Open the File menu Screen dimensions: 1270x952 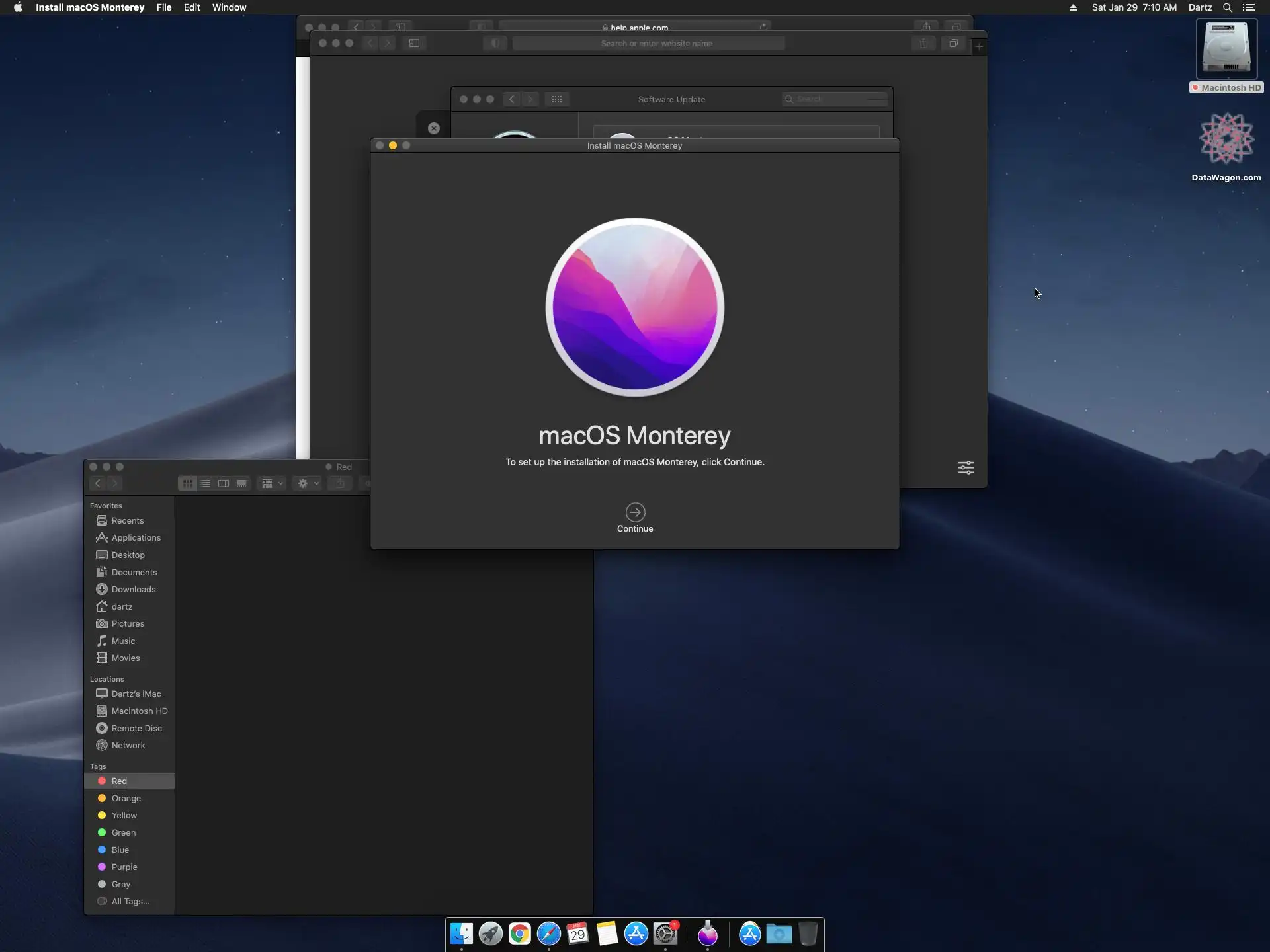[x=163, y=7]
